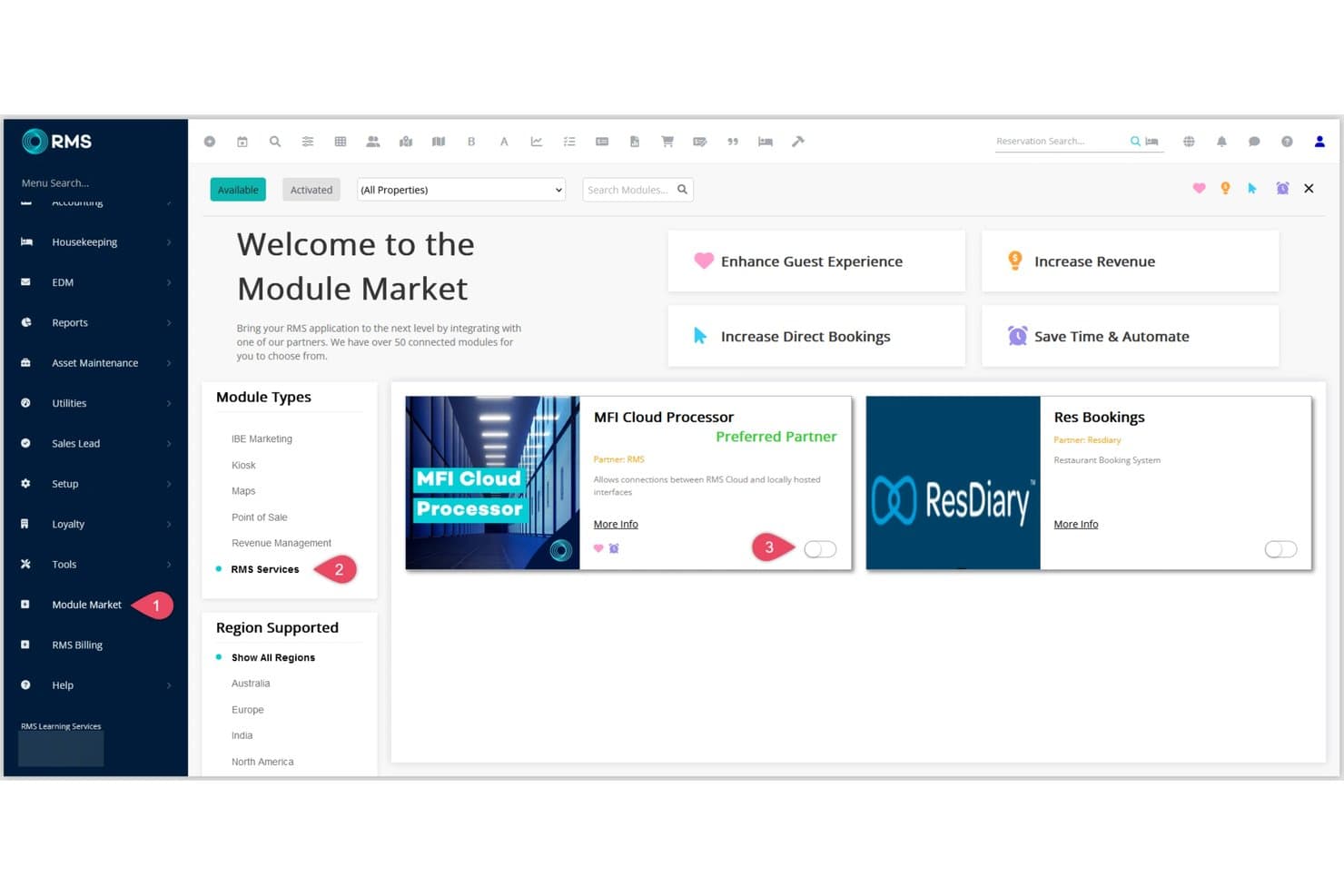Expand the Setup sidebar menu

tap(95, 484)
